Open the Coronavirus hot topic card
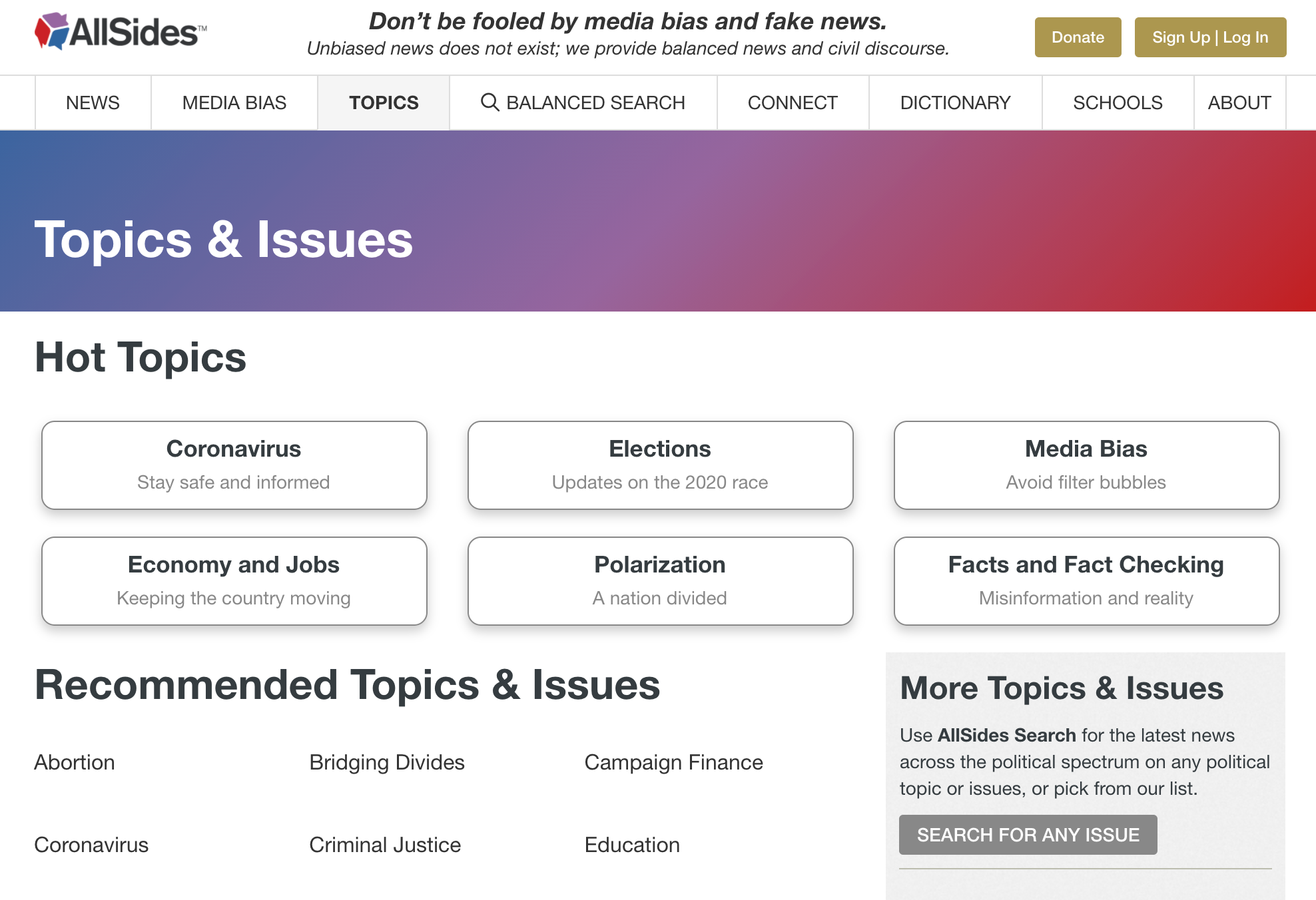This screenshot has width=1316, height=900. tap(234, 465)
